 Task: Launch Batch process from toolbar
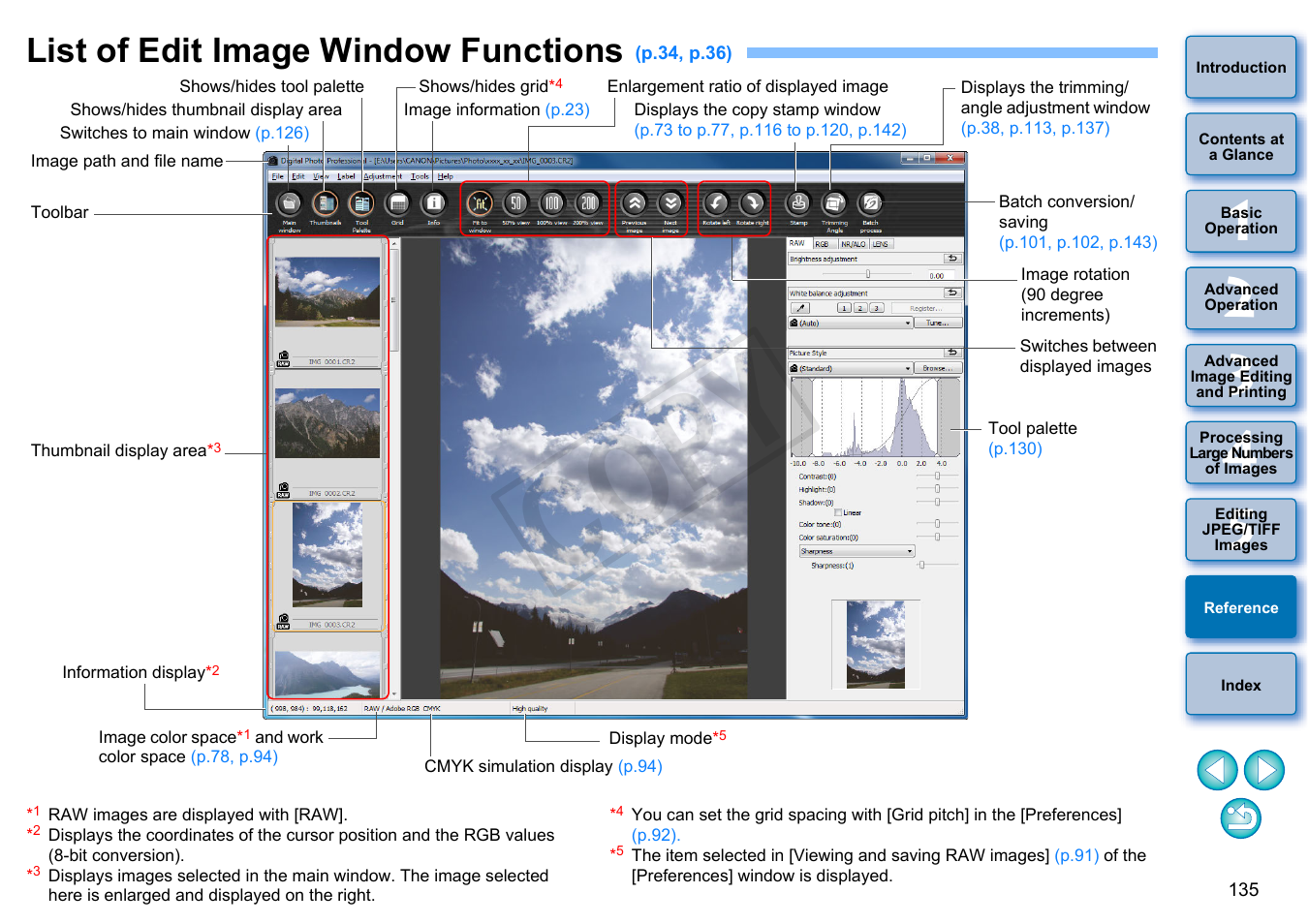[870, 204]
